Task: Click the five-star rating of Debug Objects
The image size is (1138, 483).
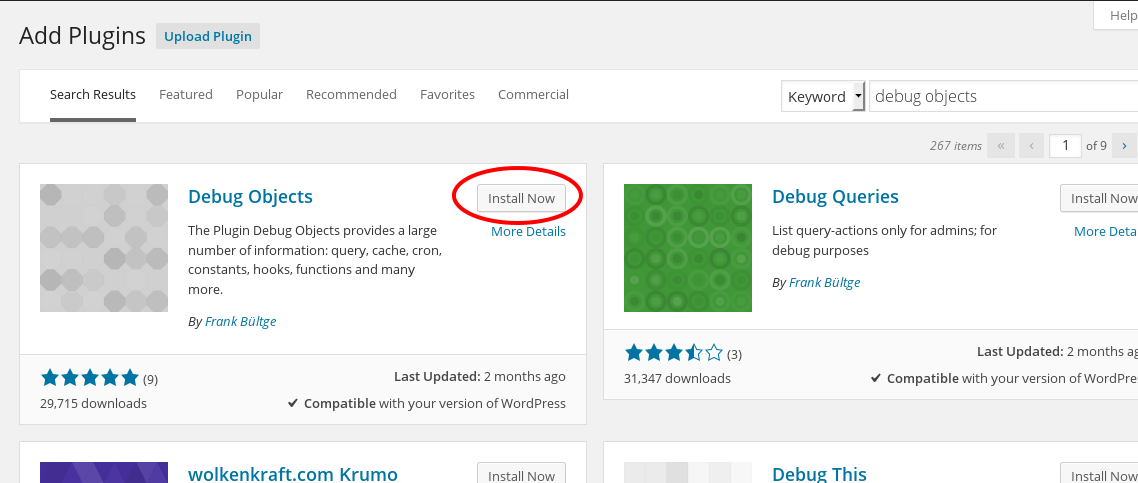Action: point(89,378)
